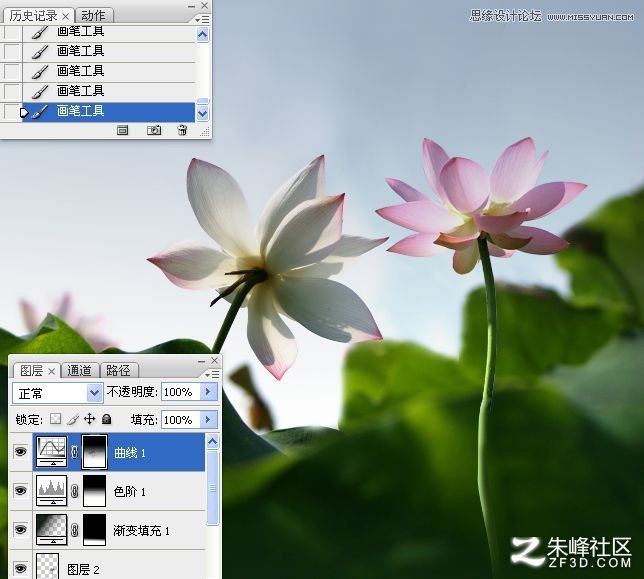The width and height of the screenshot is (644, 579).
Task: Open the 不透明度 slider arrow
Action: 208,392
